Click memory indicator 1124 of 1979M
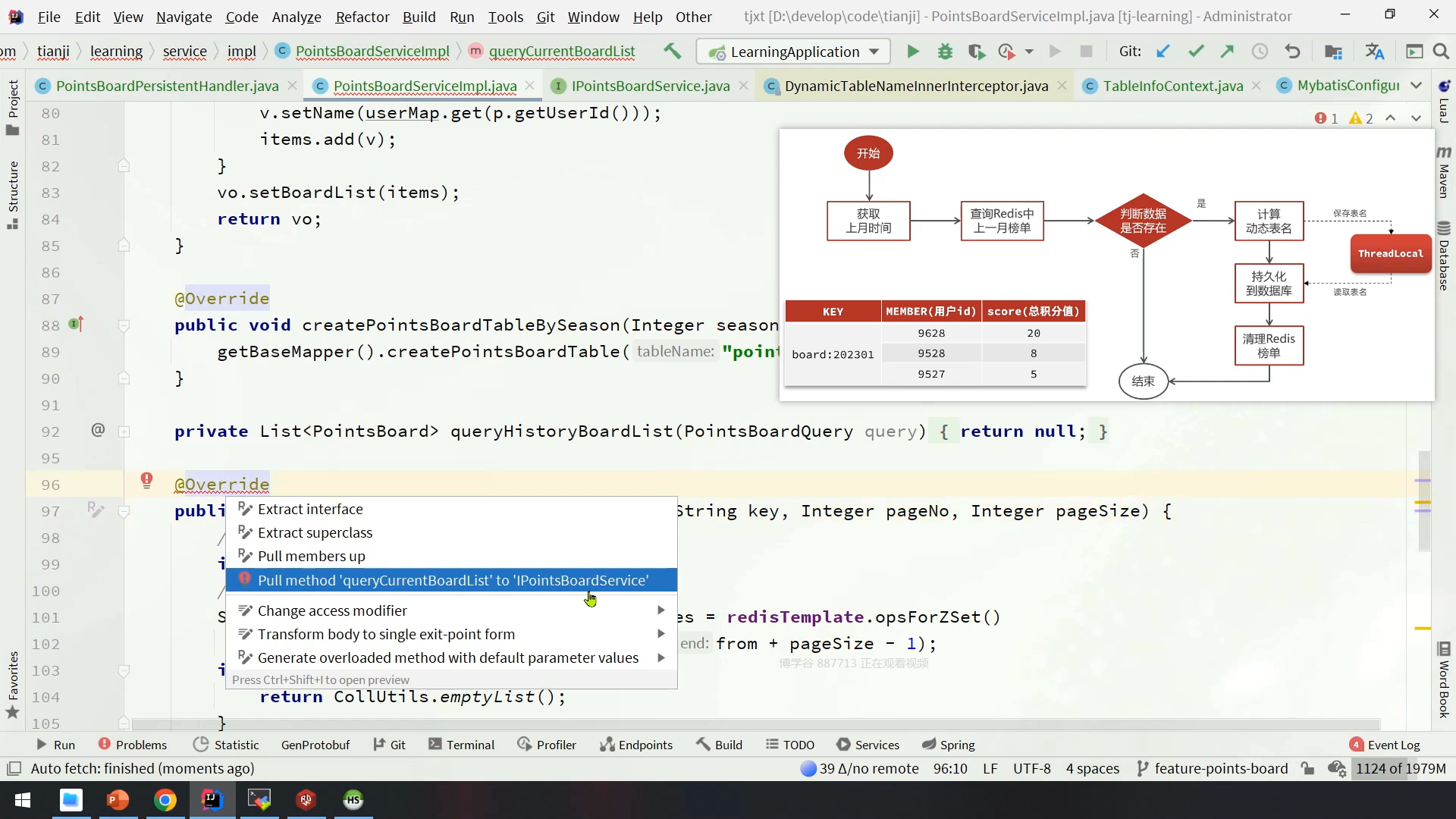The width and height of the screenshot is (1456, 819). pos(1400,768)
